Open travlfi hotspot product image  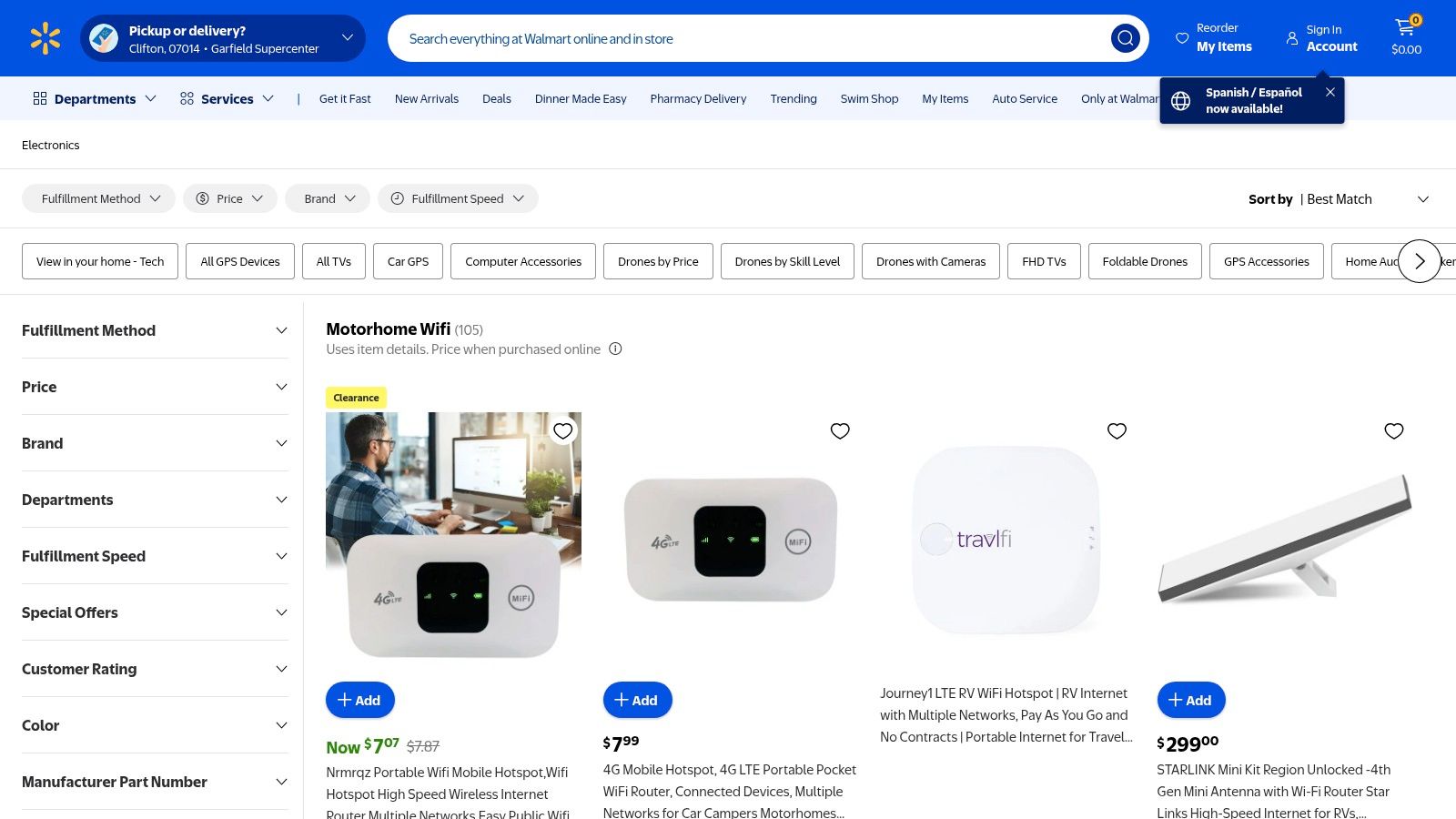point(1007,539)
